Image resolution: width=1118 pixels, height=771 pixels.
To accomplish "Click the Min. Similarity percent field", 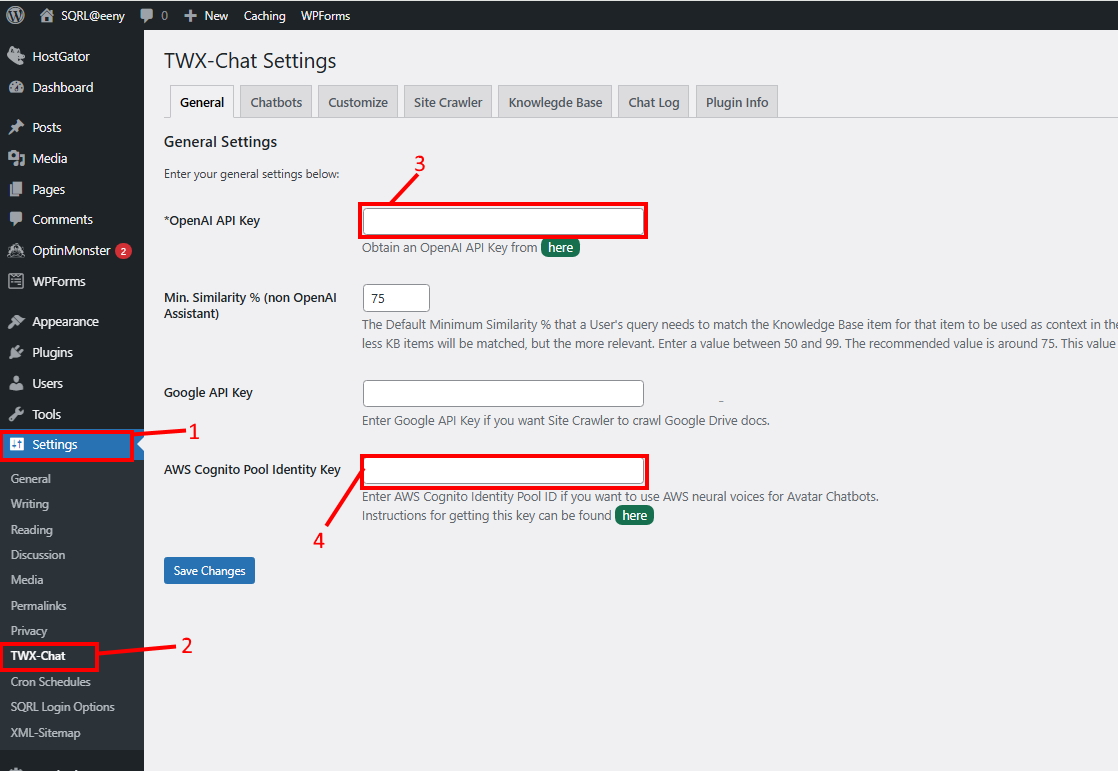I will tap(396, 298).
